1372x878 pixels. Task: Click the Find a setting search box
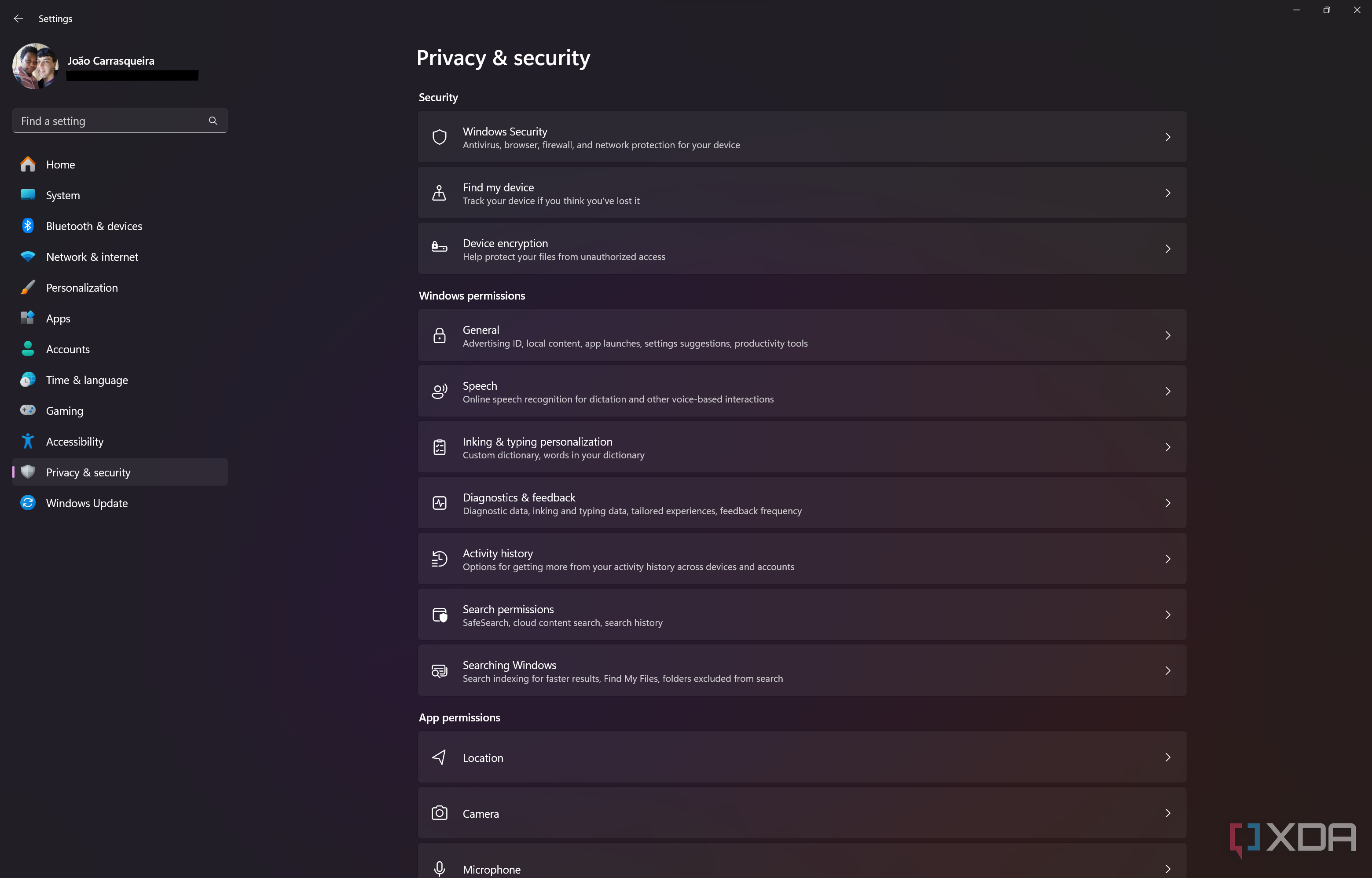pos(120,121)
